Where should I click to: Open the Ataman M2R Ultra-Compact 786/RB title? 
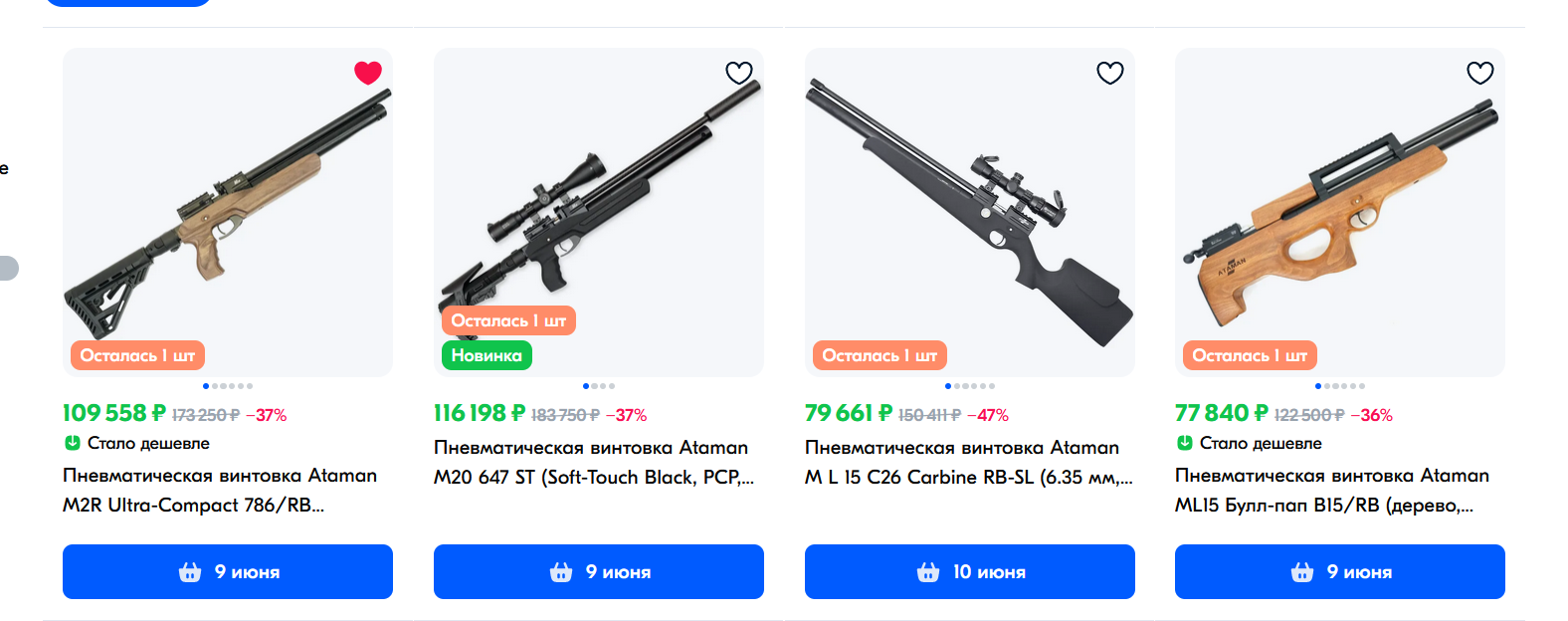(x=220, y=490)
